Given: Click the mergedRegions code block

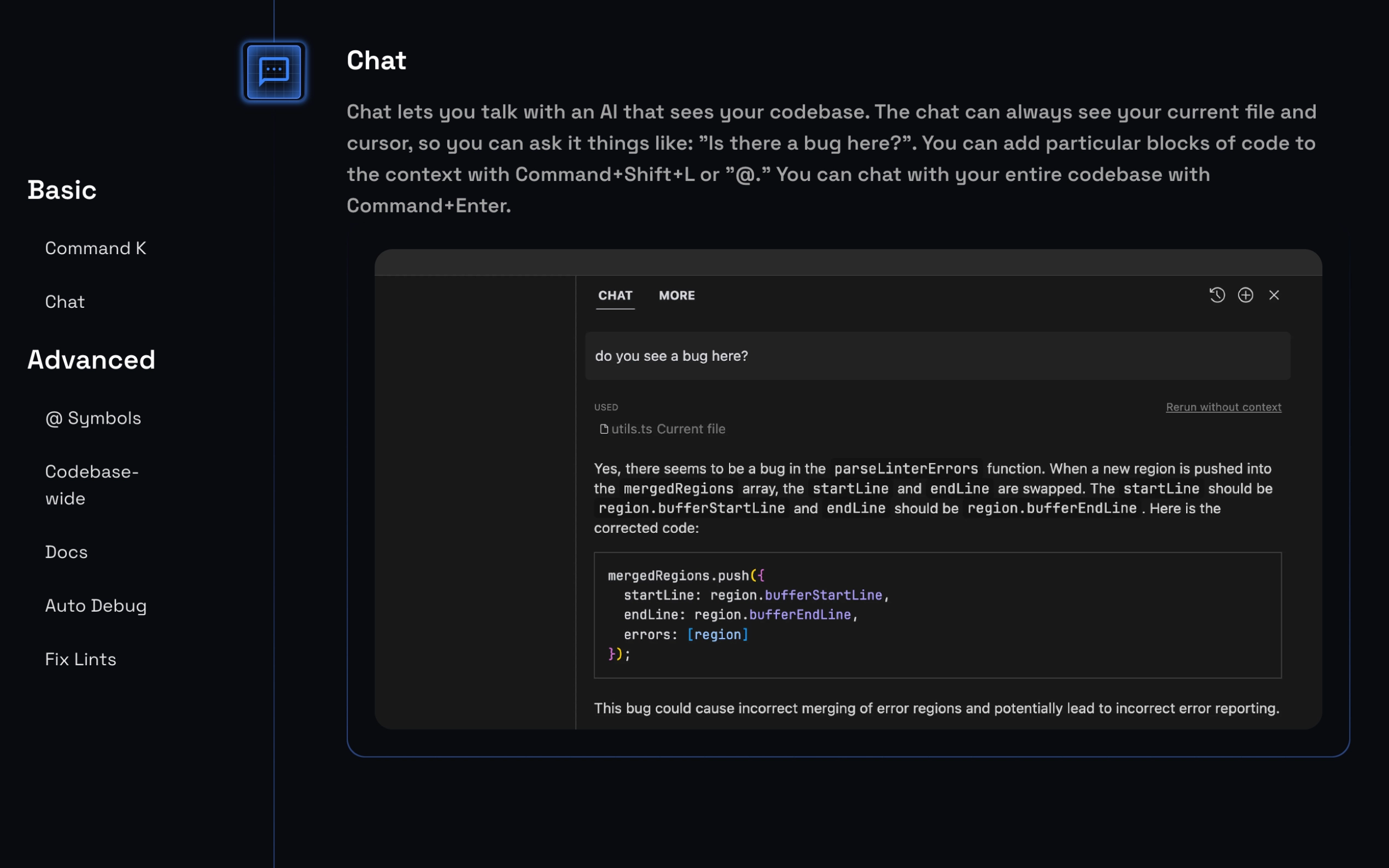Looking at the screenshot, I should coord(937,615).
